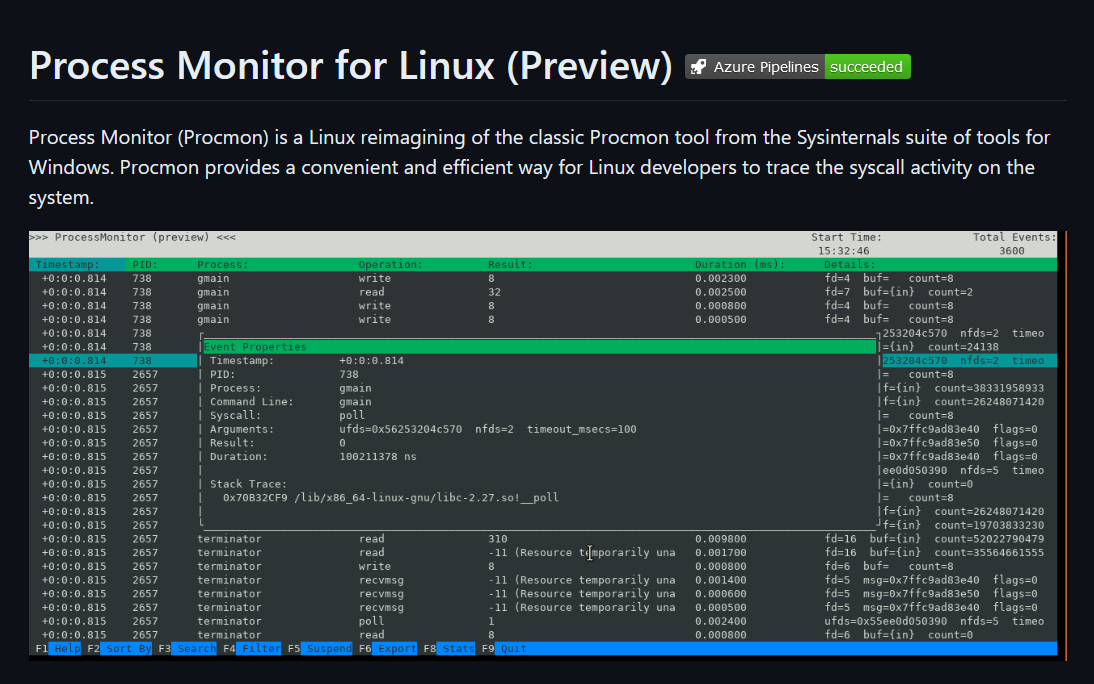Image resolution: width=1094 pixels, height=684 pixels.
Task: Click the terminator poll row
Action: (x=543, y=621)
